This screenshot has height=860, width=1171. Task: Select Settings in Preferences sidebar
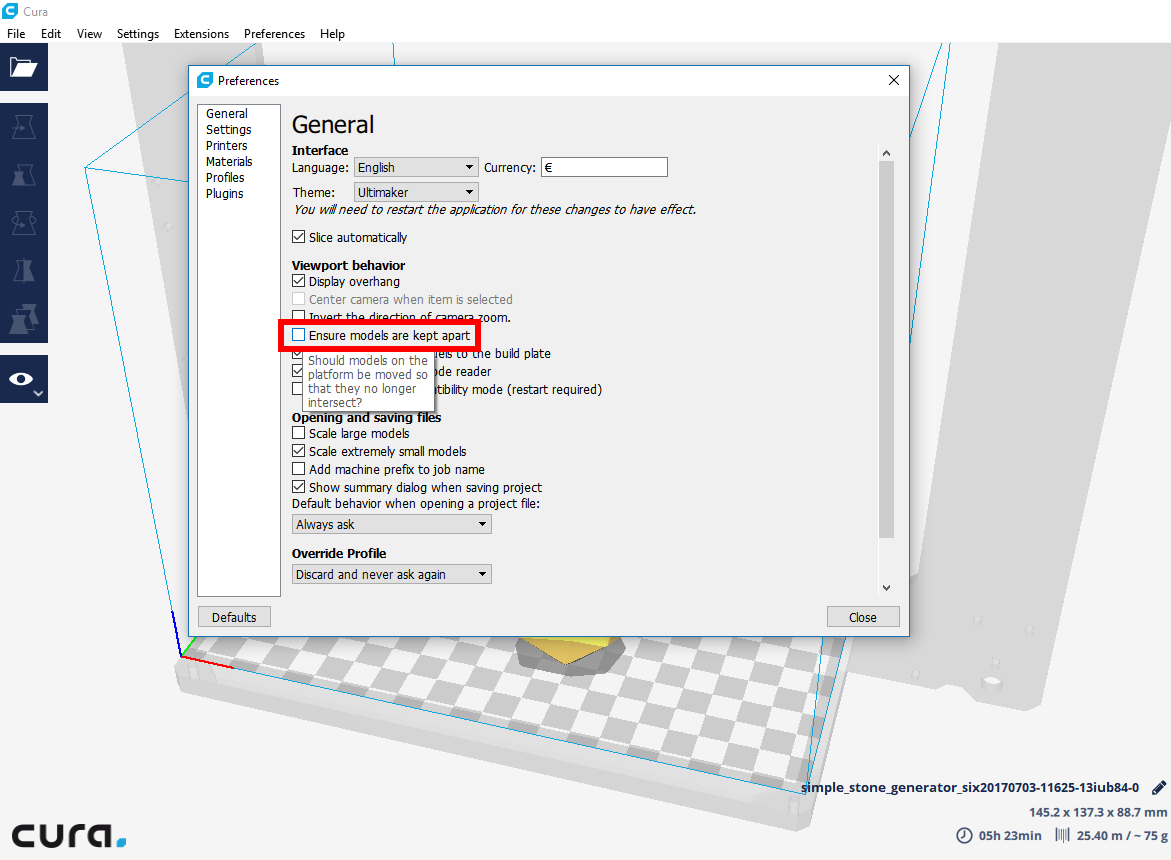(229, 129)
